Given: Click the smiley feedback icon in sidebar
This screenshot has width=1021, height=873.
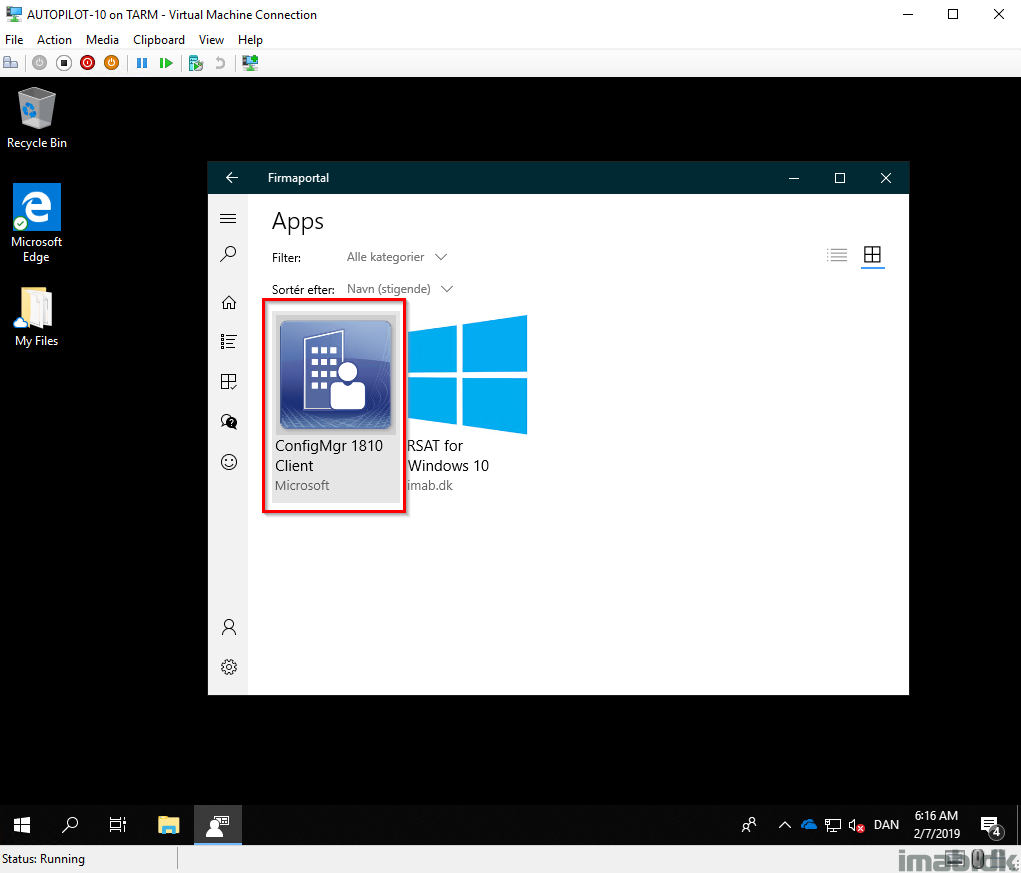Looking at the screenshot, I should click(x=229, y=462).
